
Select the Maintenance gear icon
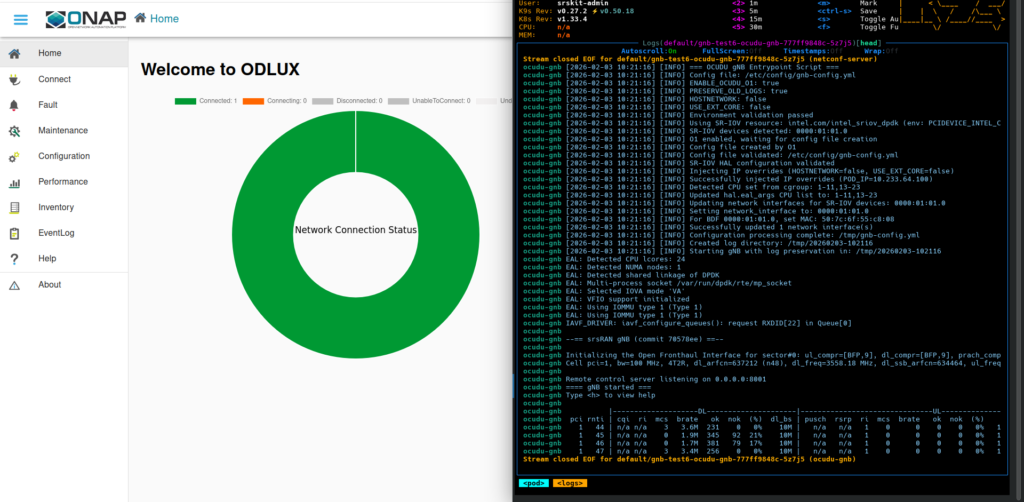[x=14, y=131]
